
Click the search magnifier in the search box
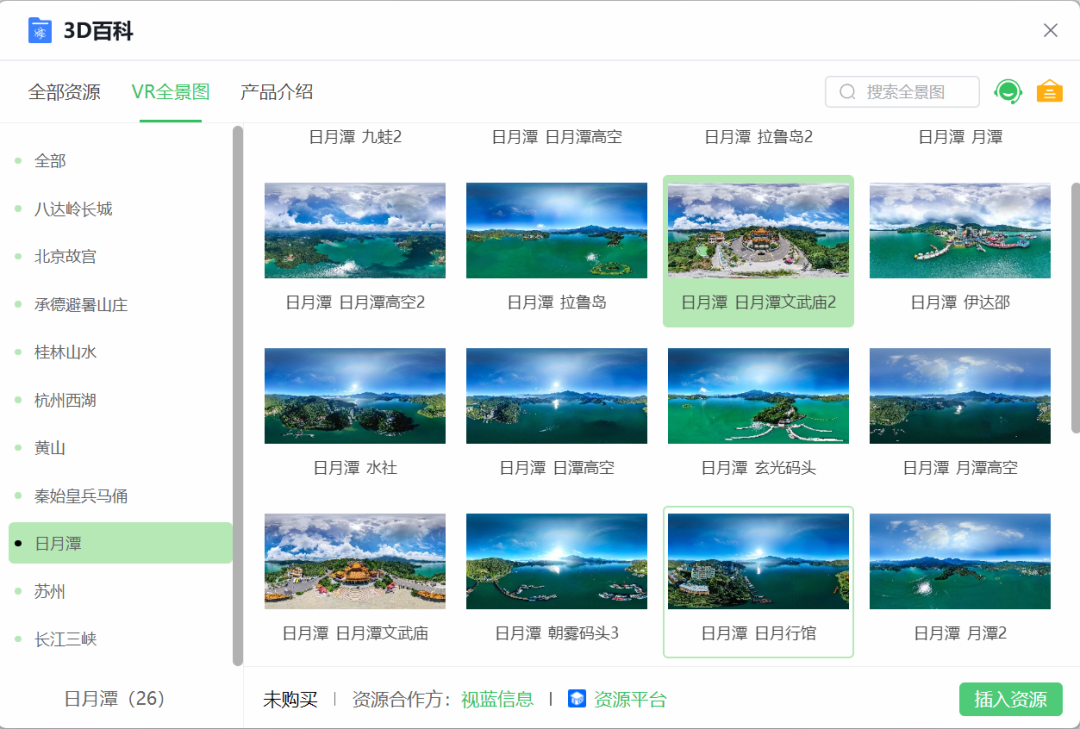(x=845, y=91)
